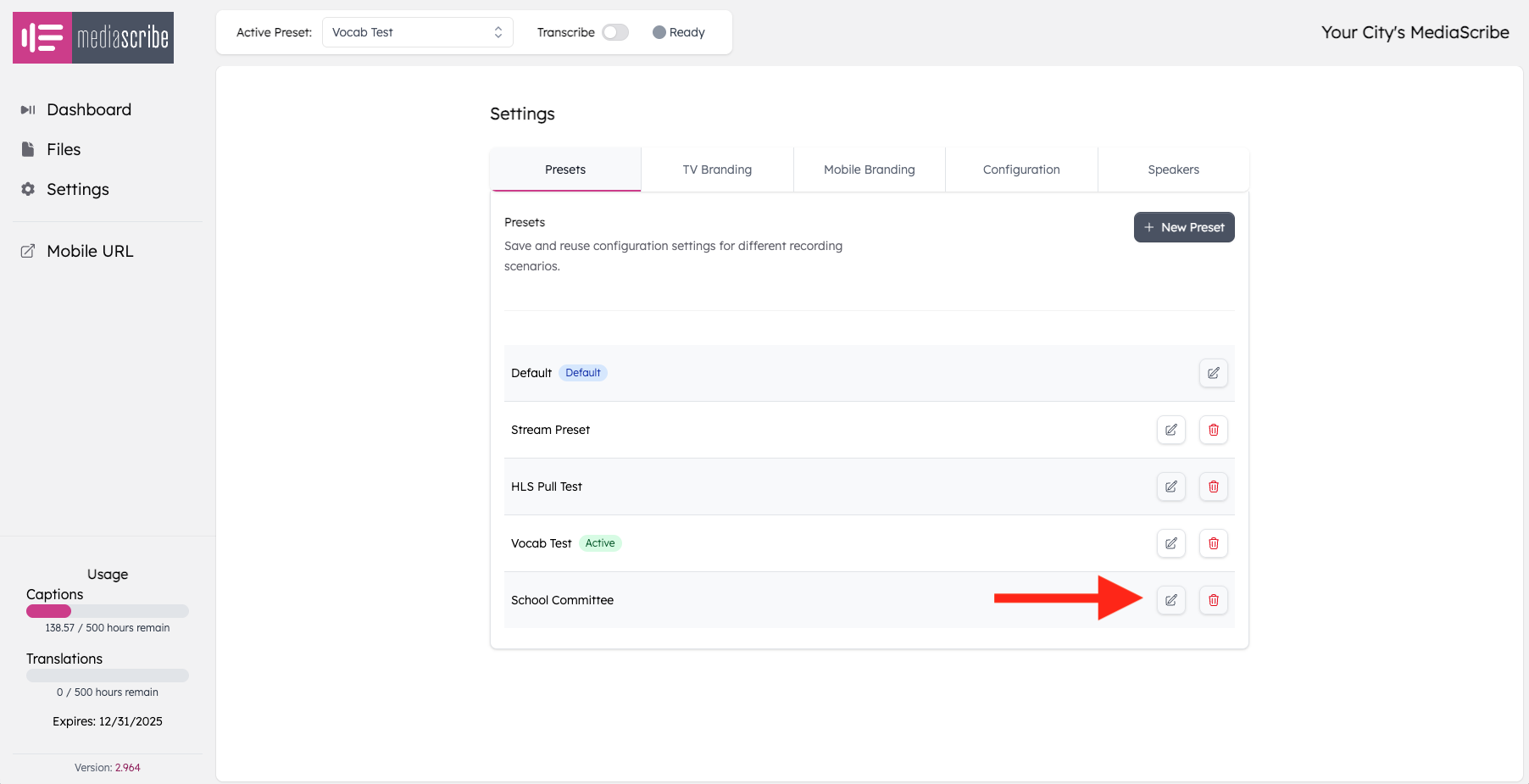Delete the Stream Preset
The height and width of the screenshot is (784, 1529).
pyautogui.click(x=1213, y=430)
